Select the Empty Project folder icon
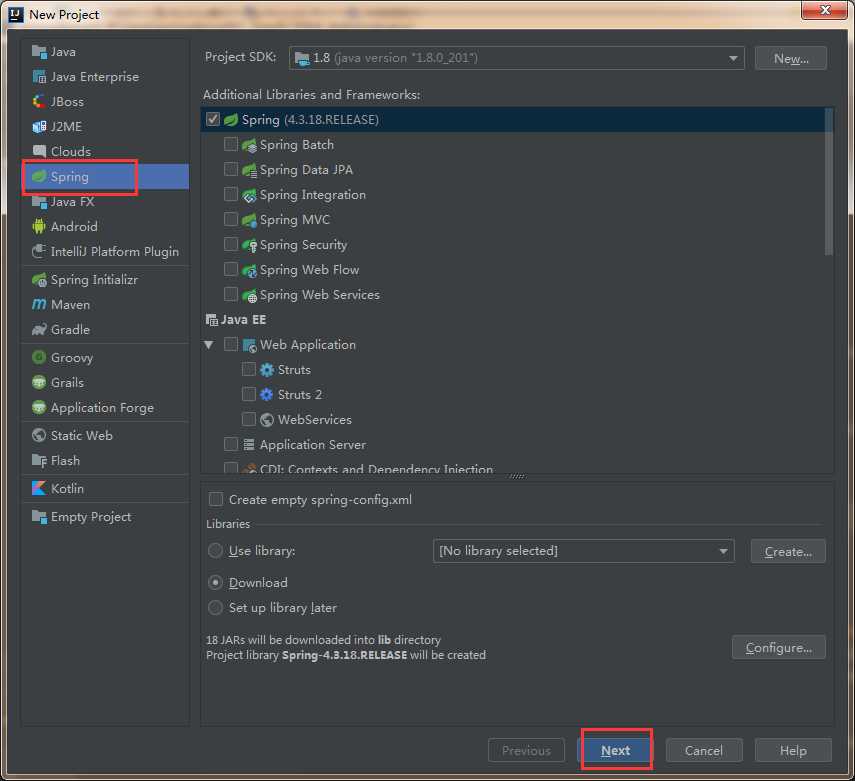The width and height of the screenshot is (855, 781). pos(39,516)
